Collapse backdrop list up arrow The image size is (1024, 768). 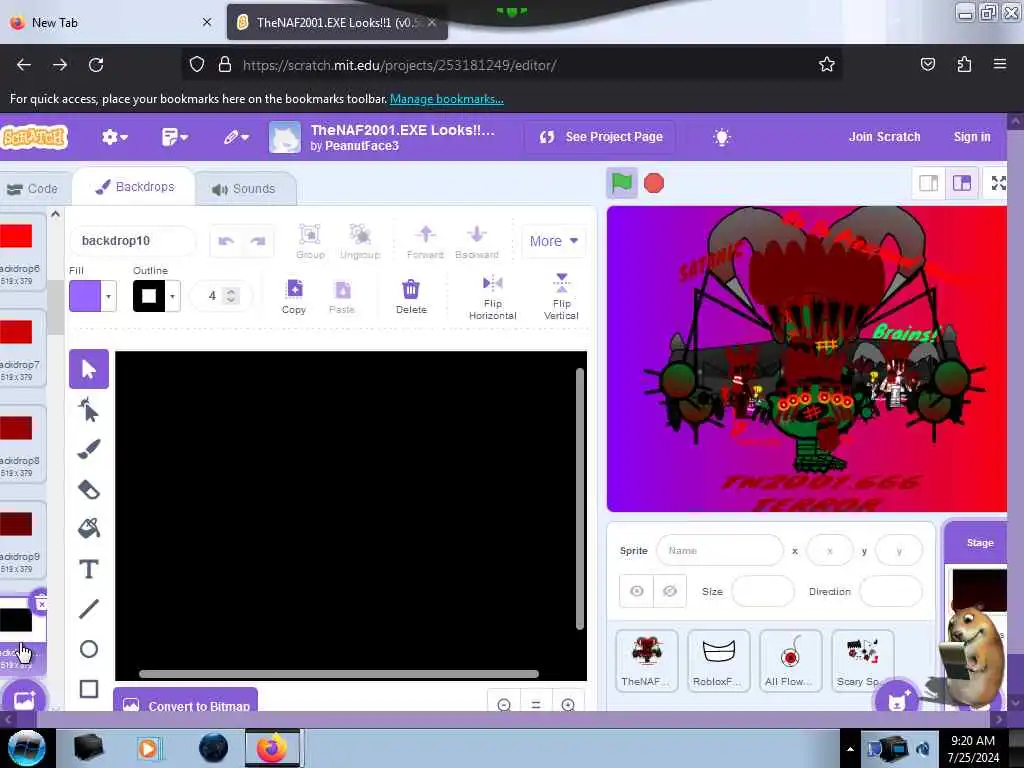point(56,214)
